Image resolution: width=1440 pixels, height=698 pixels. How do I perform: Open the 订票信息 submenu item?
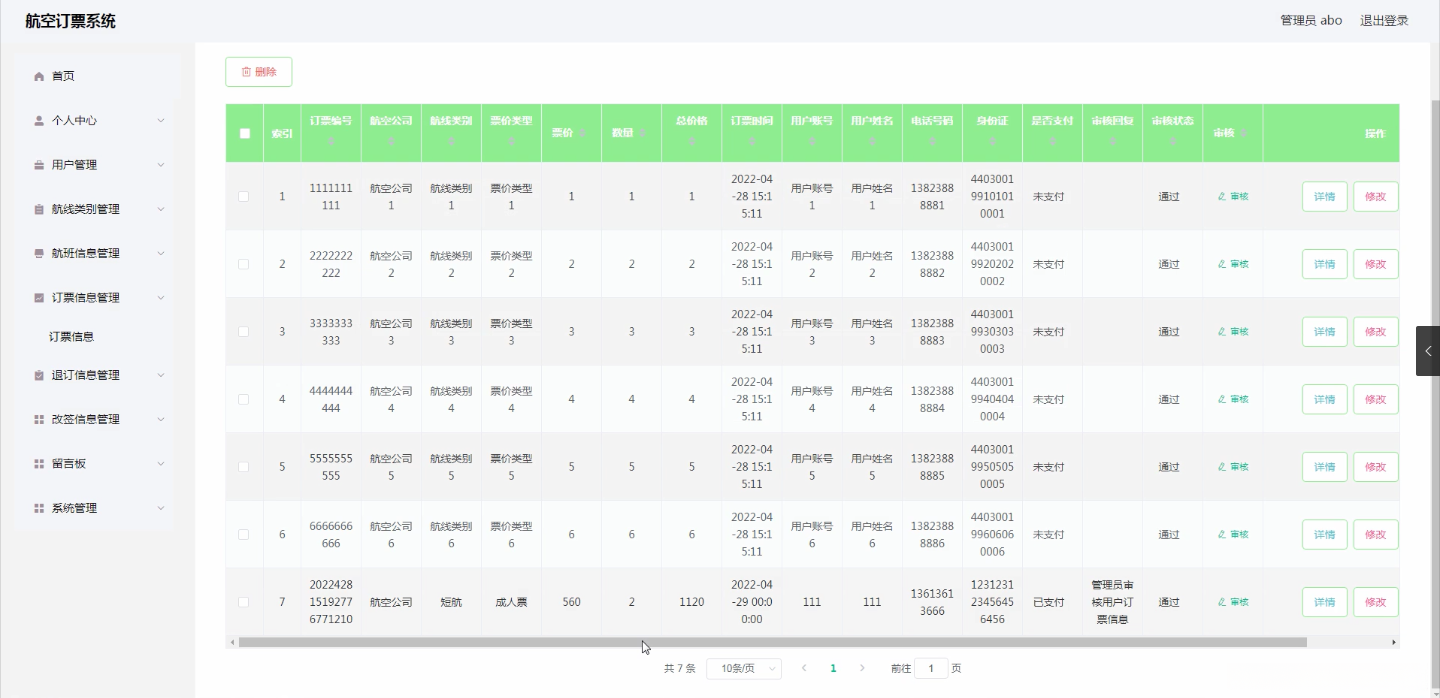click(x=72, y=337)
